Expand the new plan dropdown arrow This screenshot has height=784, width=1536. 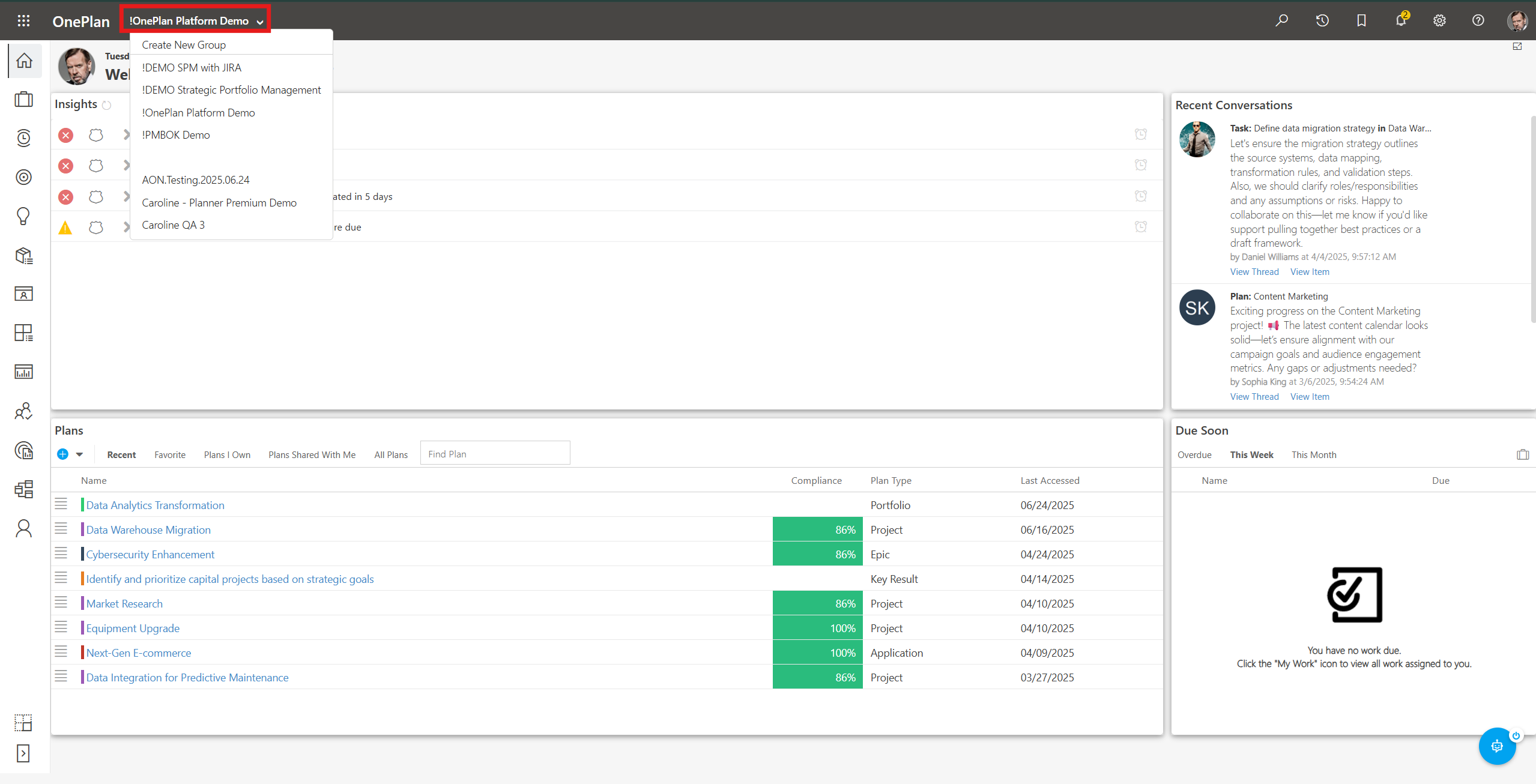coord(79,454)
